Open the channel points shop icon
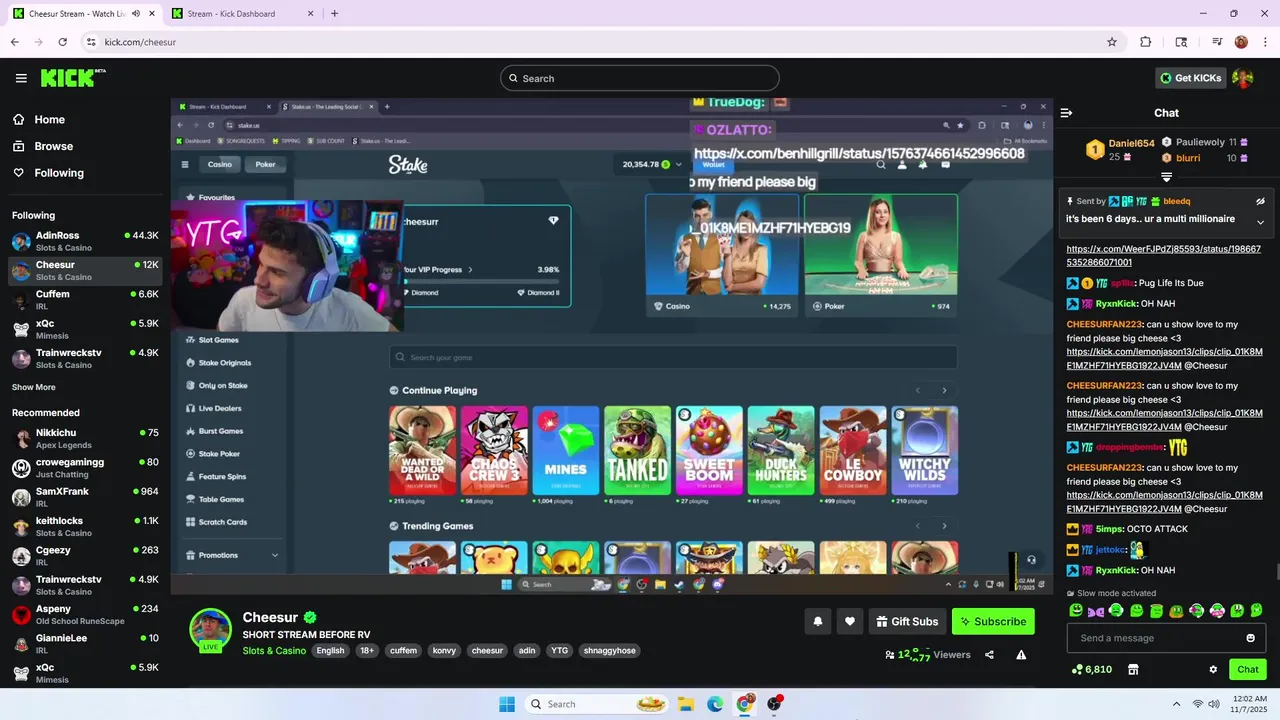Screen dimensions: 1280x720 (x=1133, y=670)
